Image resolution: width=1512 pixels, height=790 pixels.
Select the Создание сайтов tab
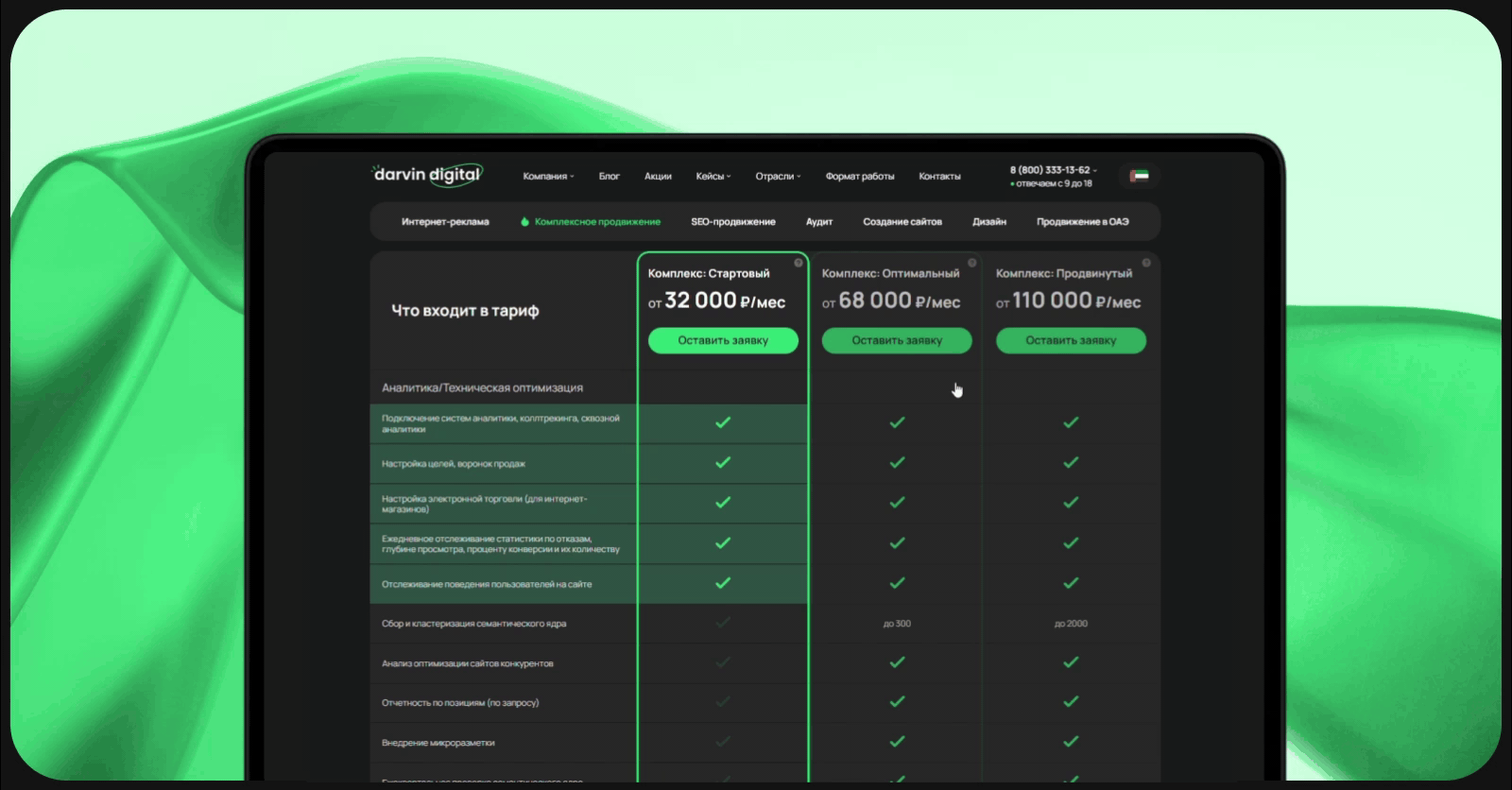[x=902, y=222]
